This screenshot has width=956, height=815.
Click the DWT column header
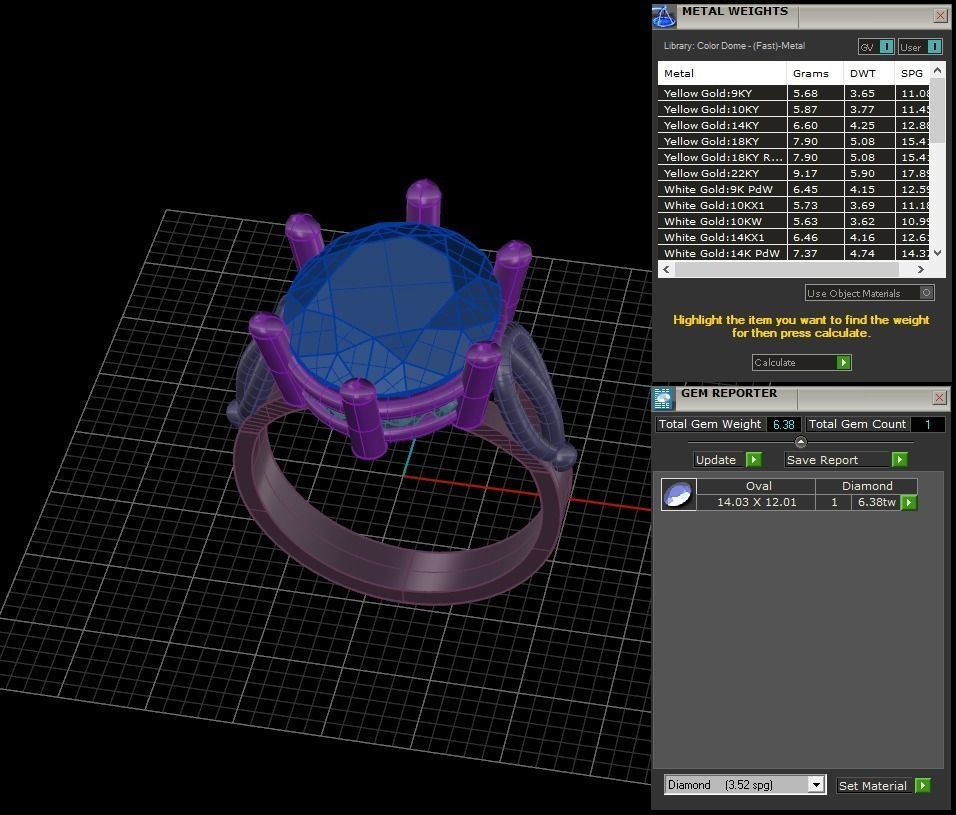coord(869,73)
